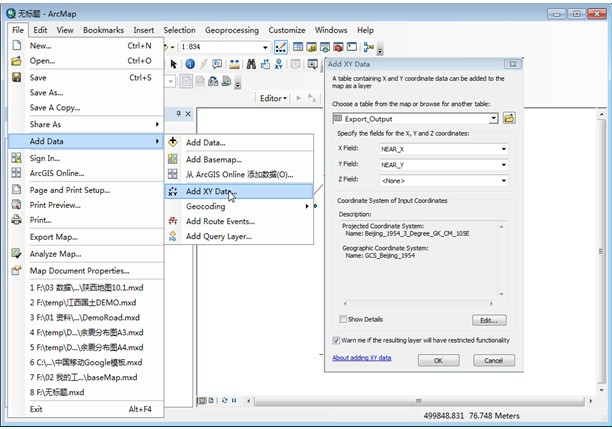Select the HTML Popup tool icon
This screenshot has height=429, width=612.
[x=217, y=64]
